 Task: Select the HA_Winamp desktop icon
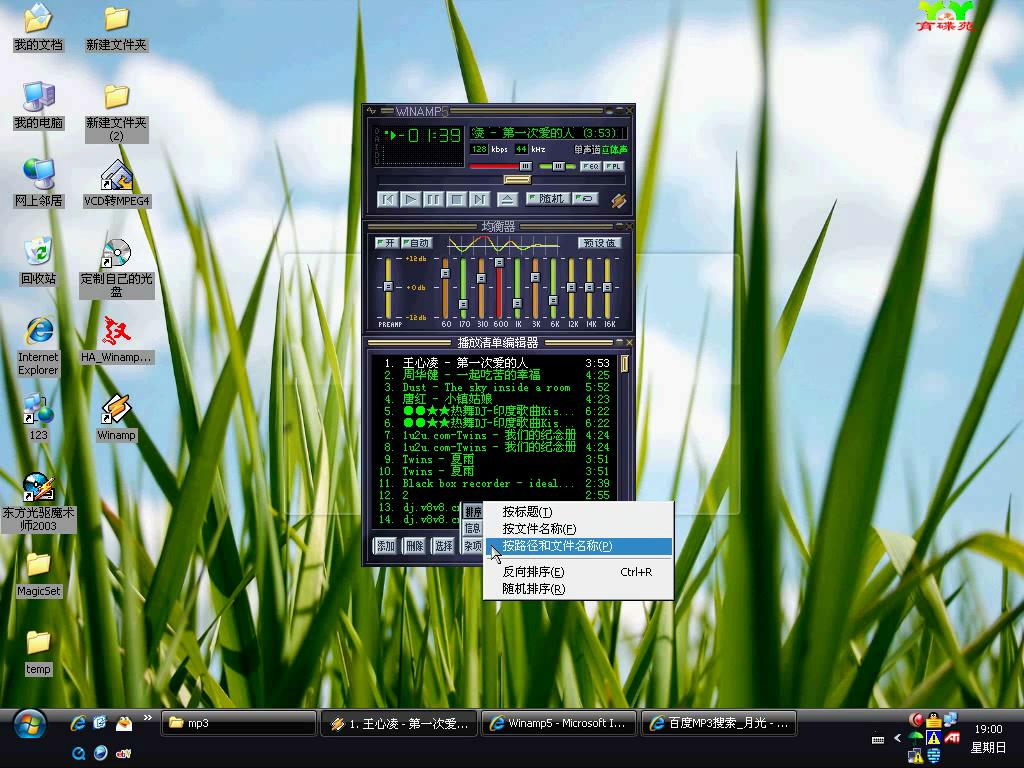point(117,340)
